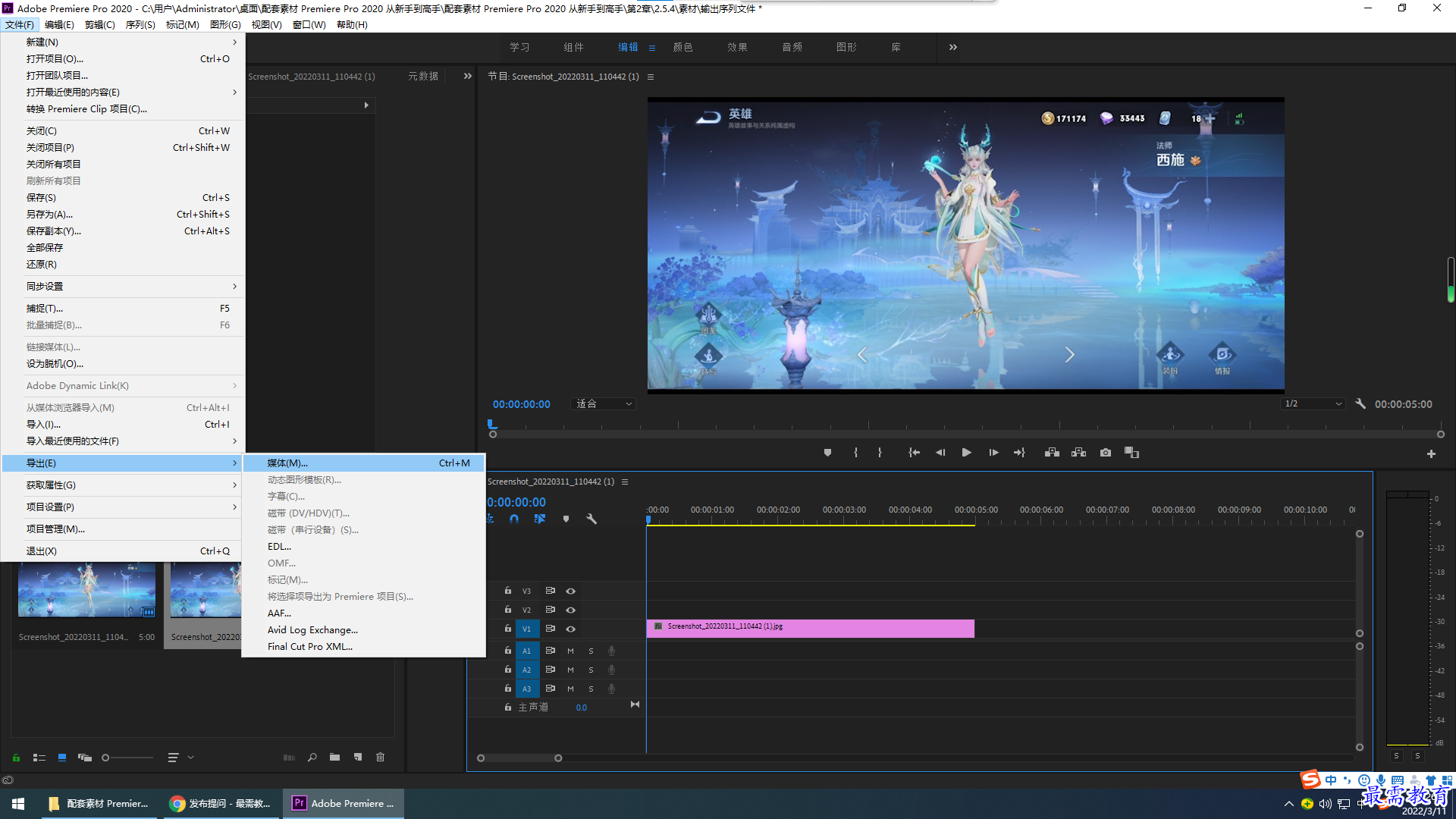This screenshot has height=819, width=1456.
Task: Click the Mark Out bracket icon
Action: [880, 453]
